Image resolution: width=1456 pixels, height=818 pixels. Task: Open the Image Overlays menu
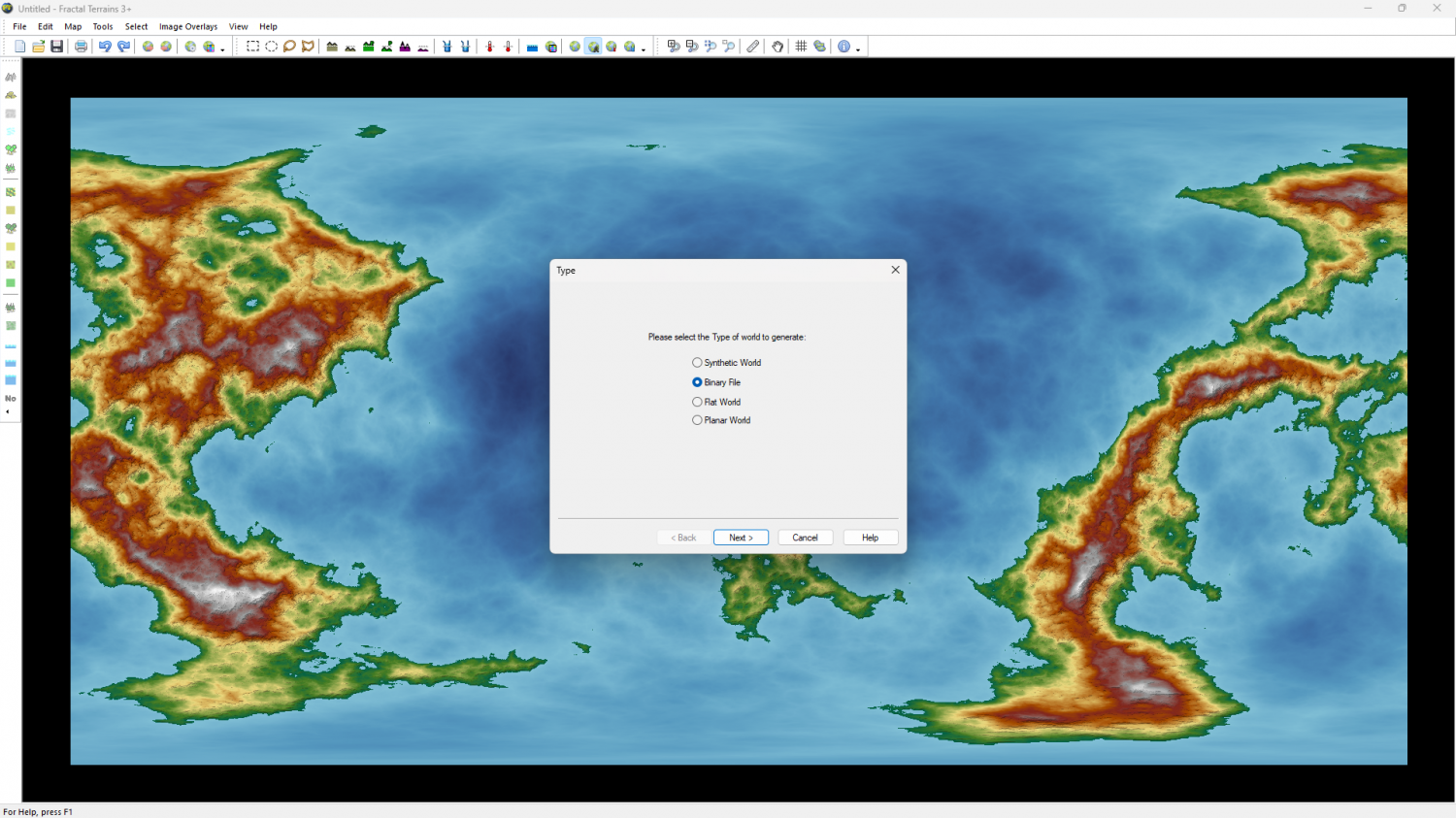click(x=188, y=27)
